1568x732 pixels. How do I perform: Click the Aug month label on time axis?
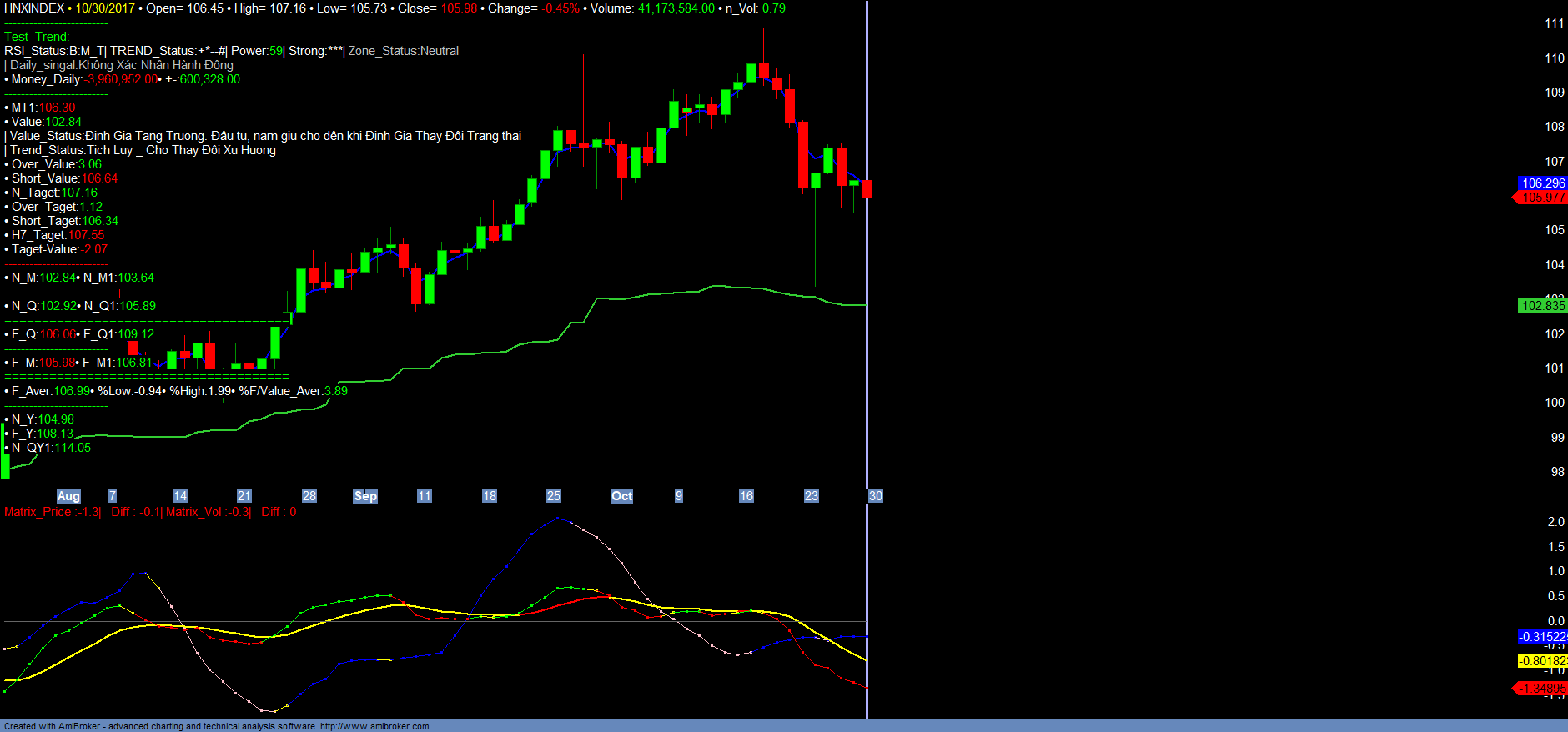[x=68, y=496]
